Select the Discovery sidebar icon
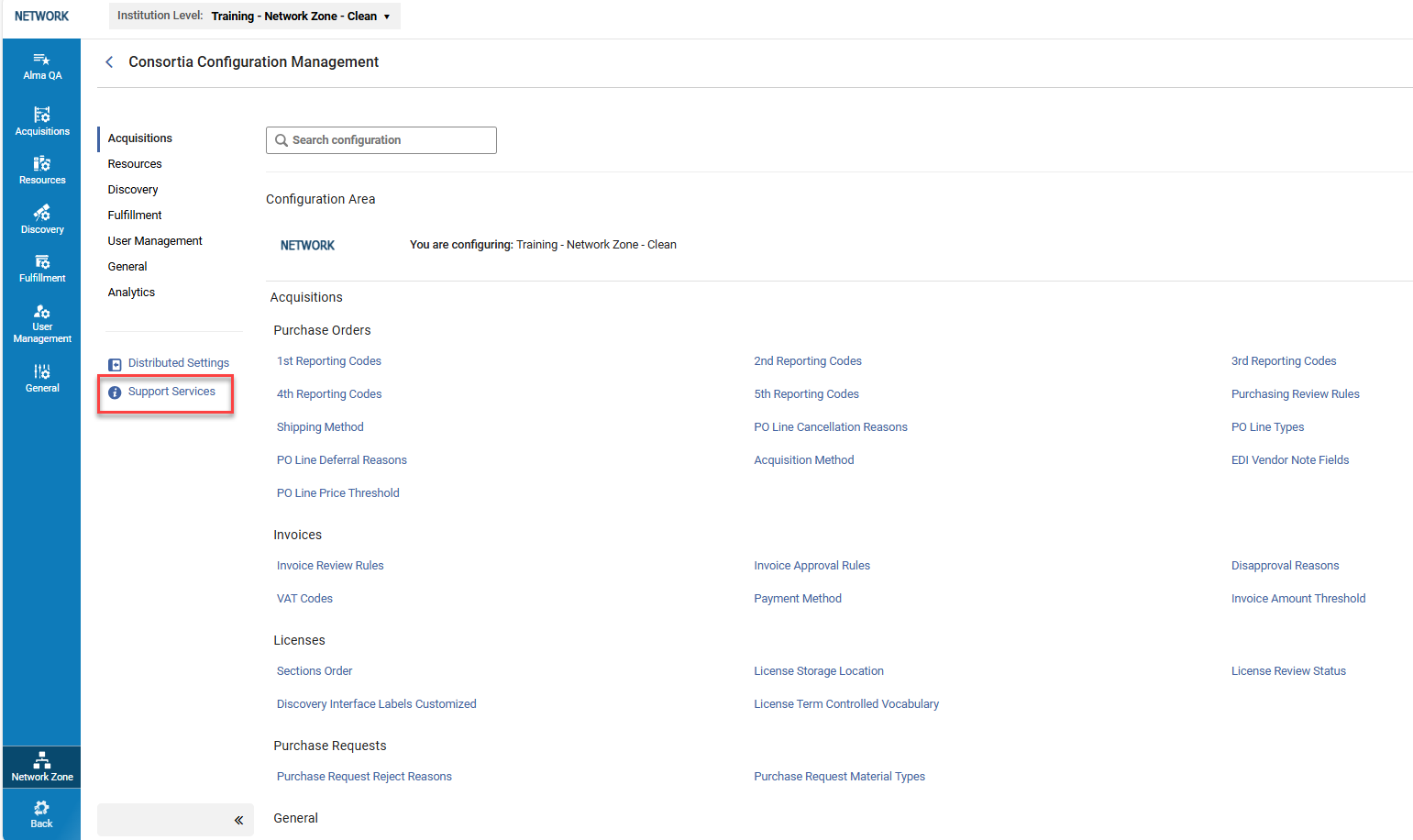The width and height of the screenshot is (1413, 840). (x=42, y=219)
